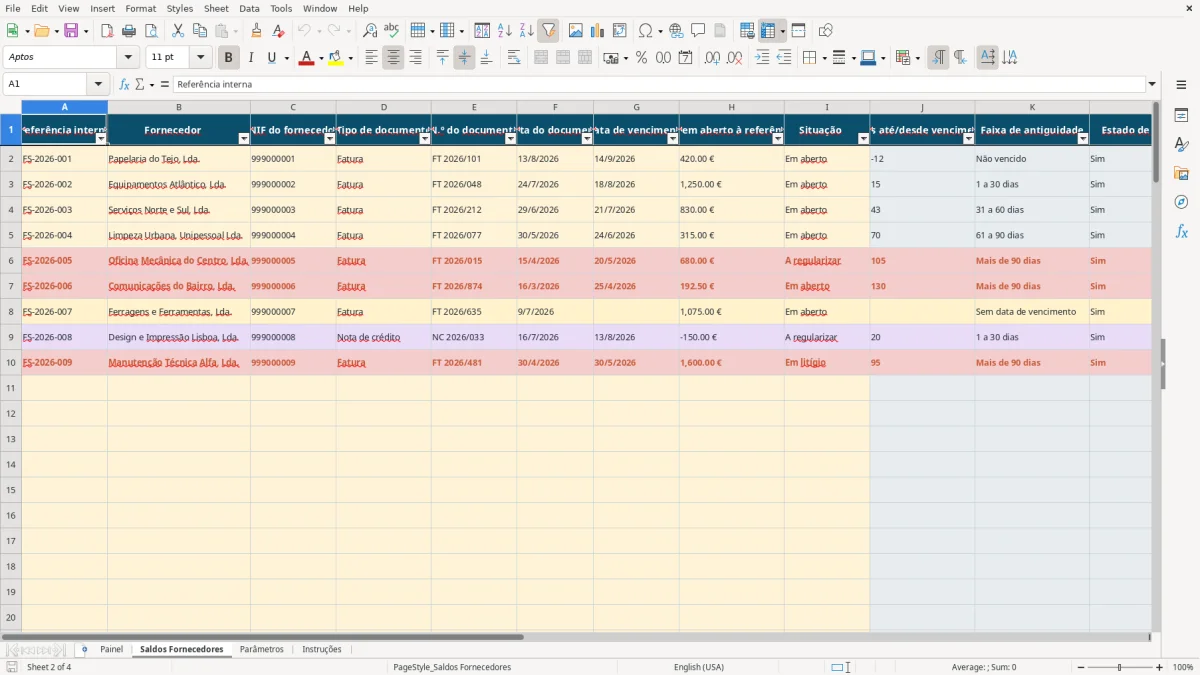Click the Insert Image icon

576,31
